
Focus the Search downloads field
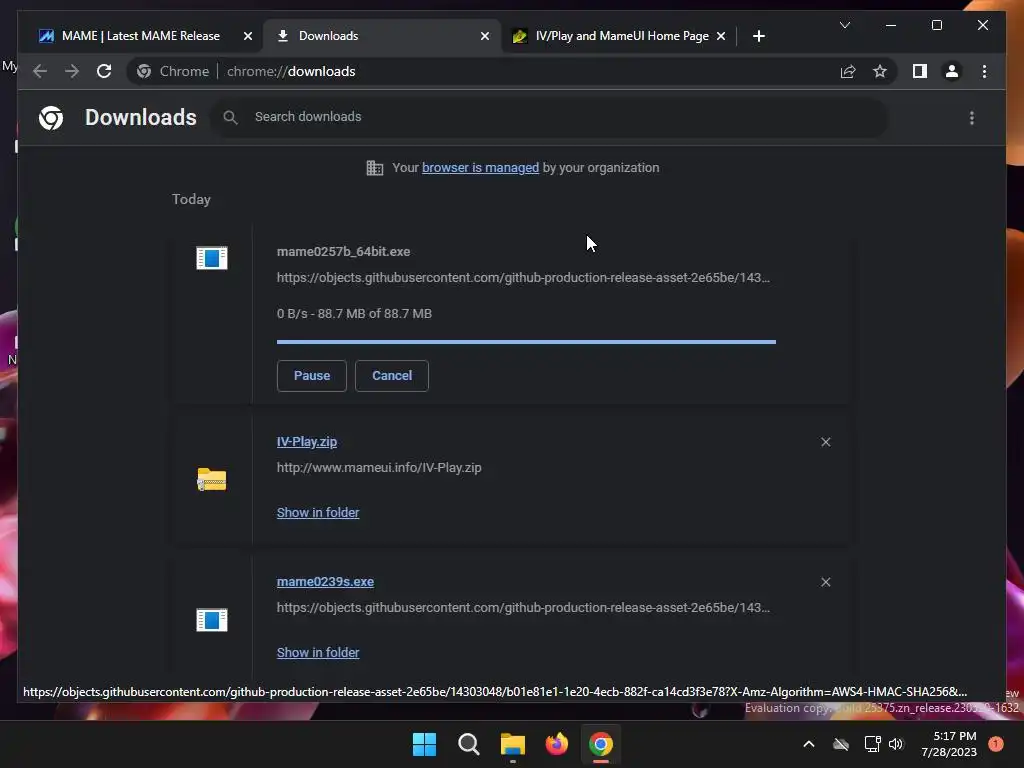(549, 118)
